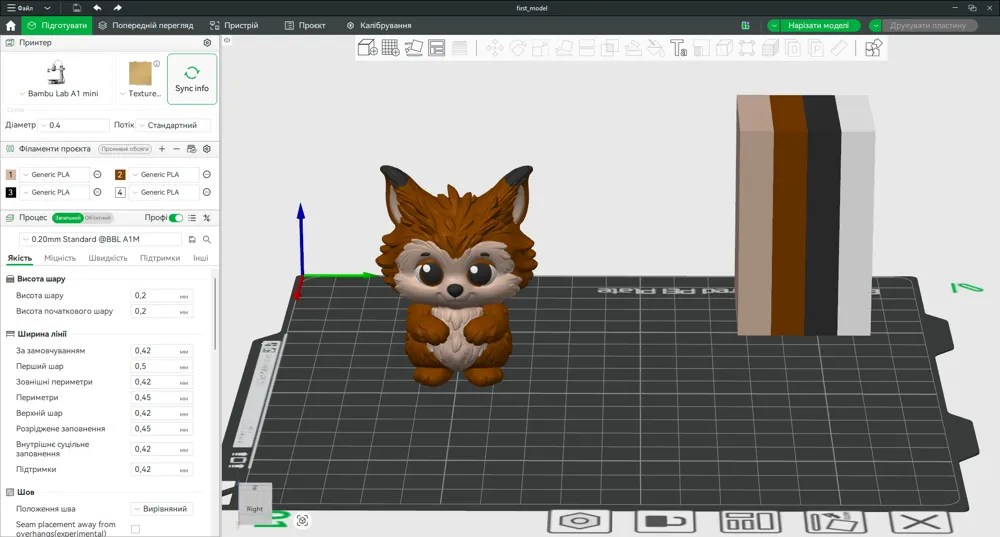
Task: Open the Підтримки settings tab
Action: tap(160, 258)
